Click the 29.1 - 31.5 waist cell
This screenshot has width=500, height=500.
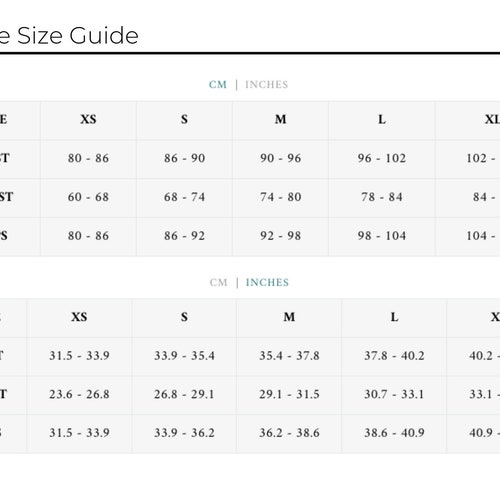(289, 394)
